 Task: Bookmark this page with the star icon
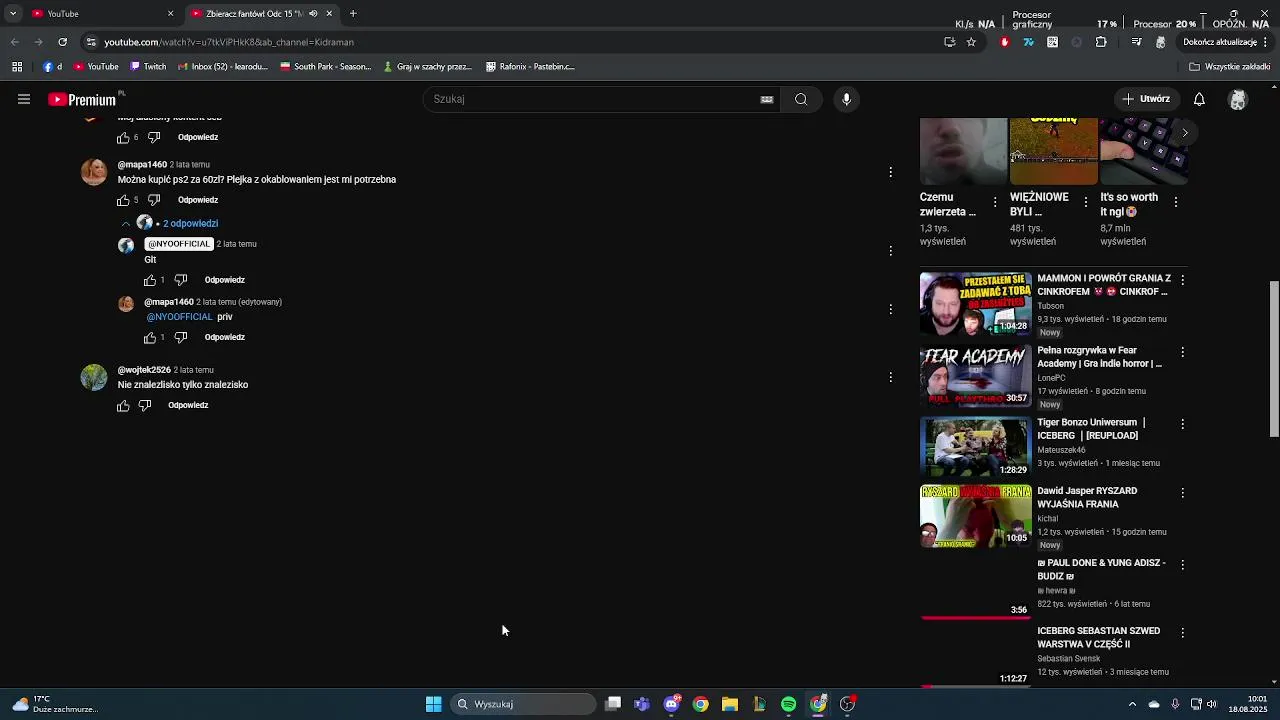(971, 42)
